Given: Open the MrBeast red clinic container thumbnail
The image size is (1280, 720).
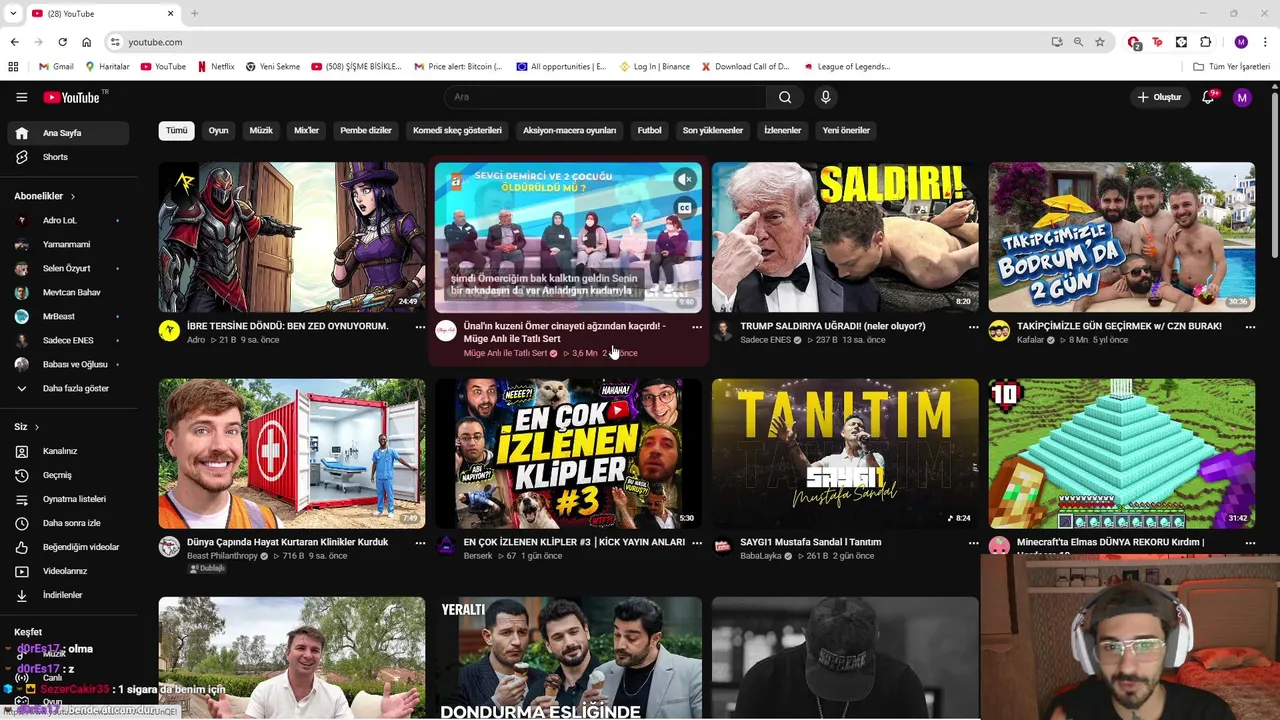Looking at the screenshot, I should tap(292, 453).
